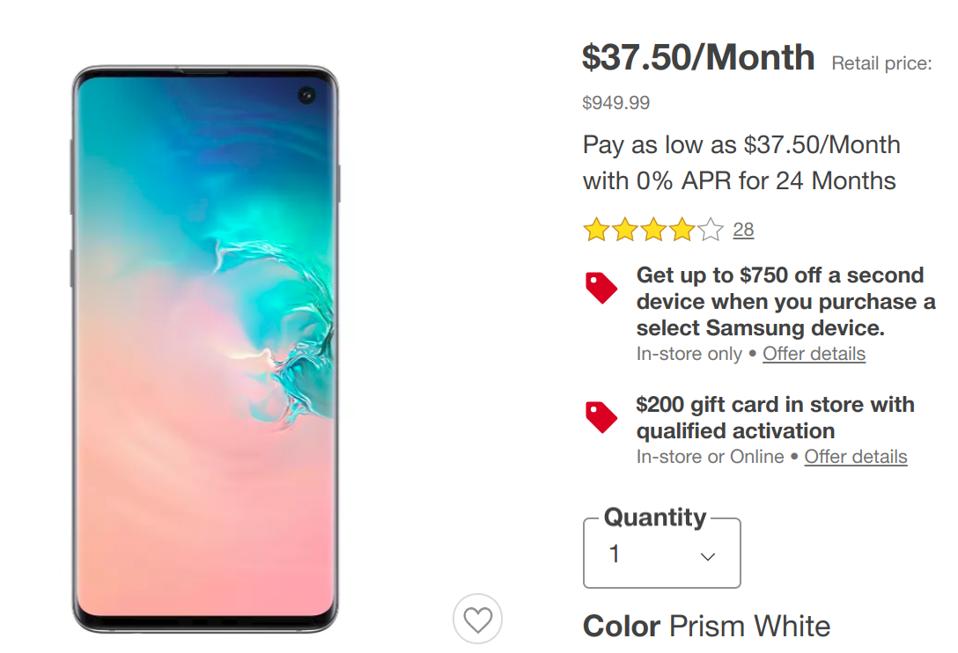
Task: Click the heart wishlist icon
Action: 477,619
